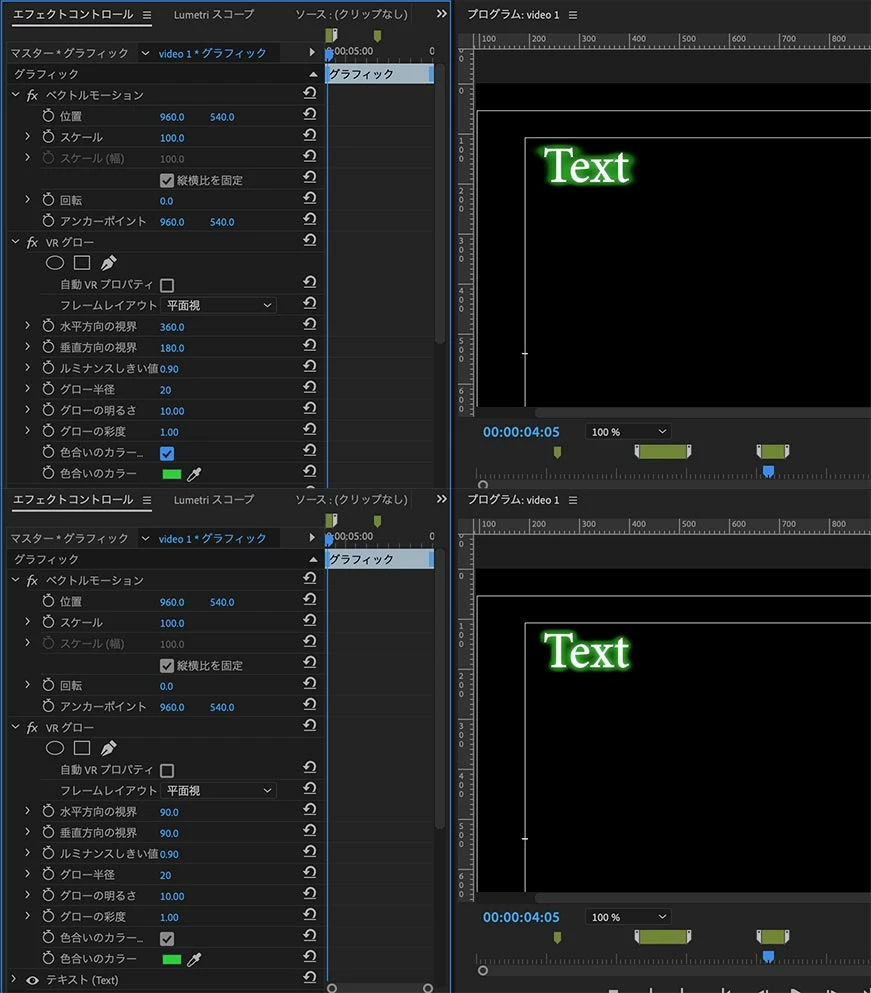871x993 pixels.
Task: Select upper エフェクトコントロール tab
Action: coord(73,15)
